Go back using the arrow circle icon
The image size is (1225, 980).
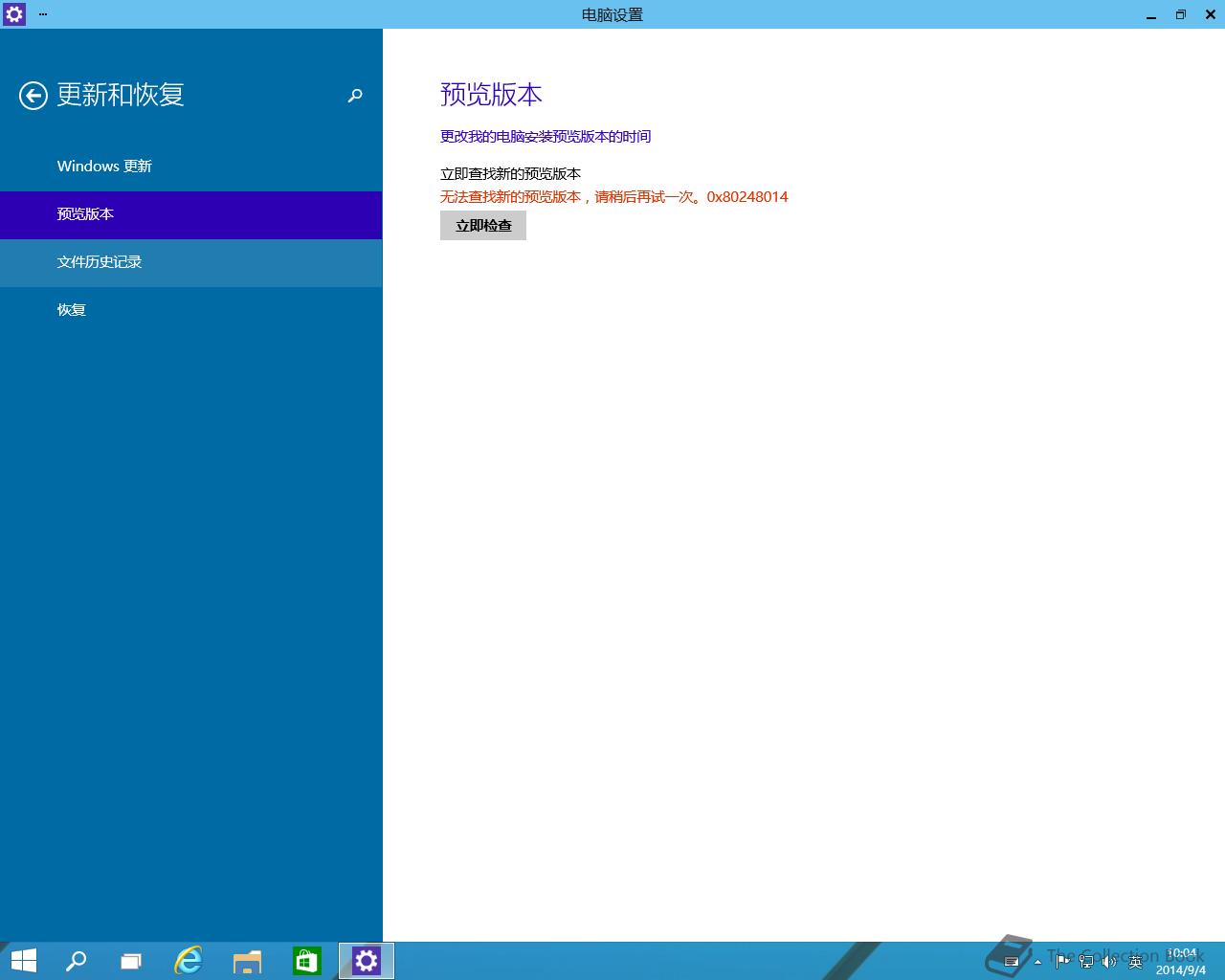click(33, 96)
